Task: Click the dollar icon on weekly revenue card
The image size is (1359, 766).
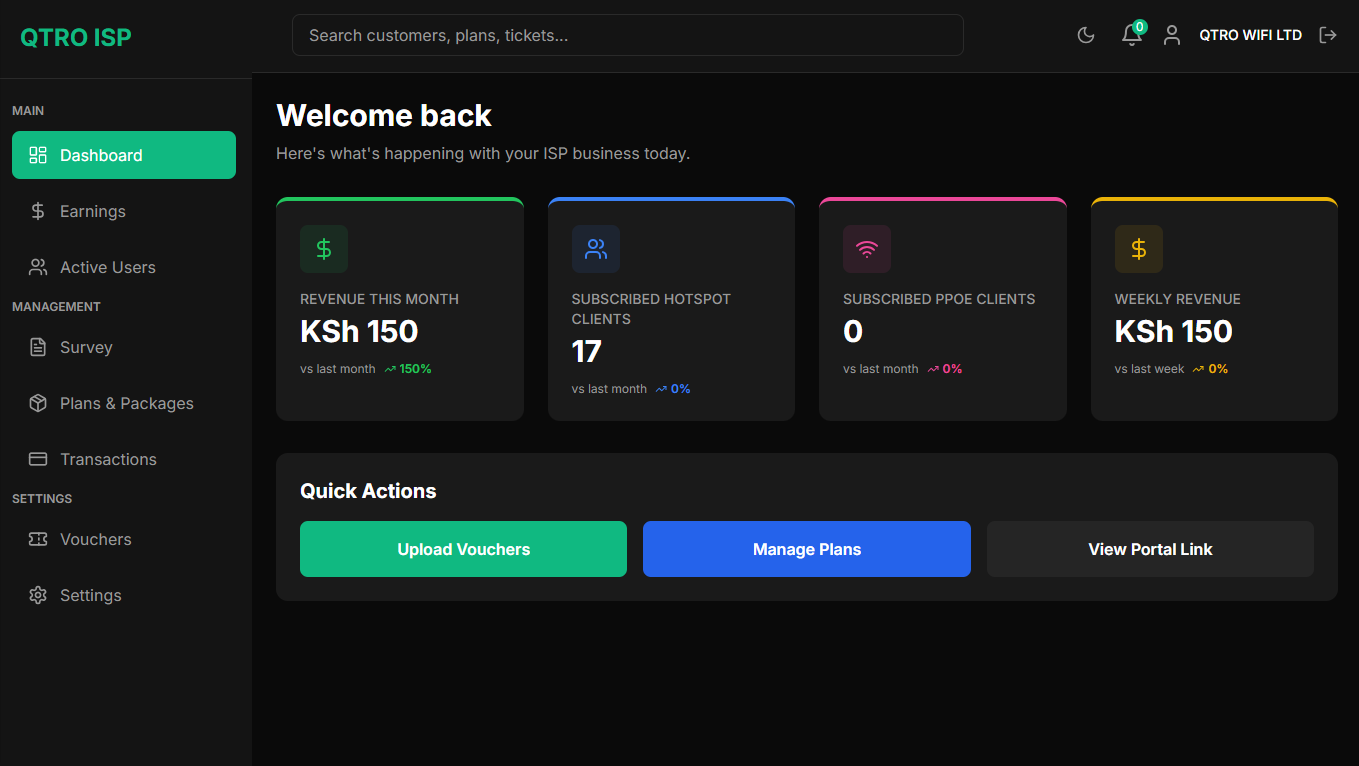Action: pos(1138,249)
